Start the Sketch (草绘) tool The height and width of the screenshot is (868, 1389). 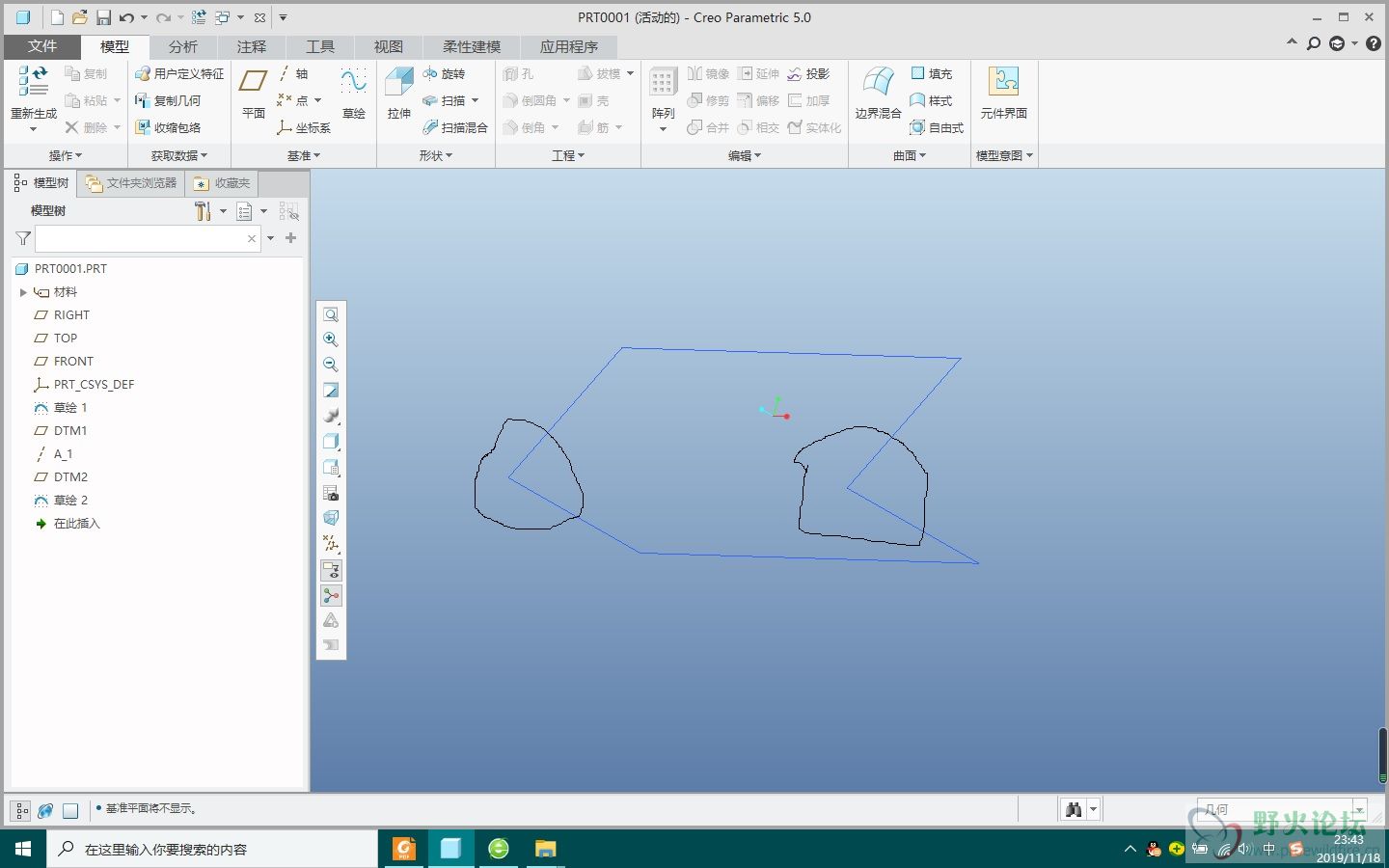(x=354, y=93)
